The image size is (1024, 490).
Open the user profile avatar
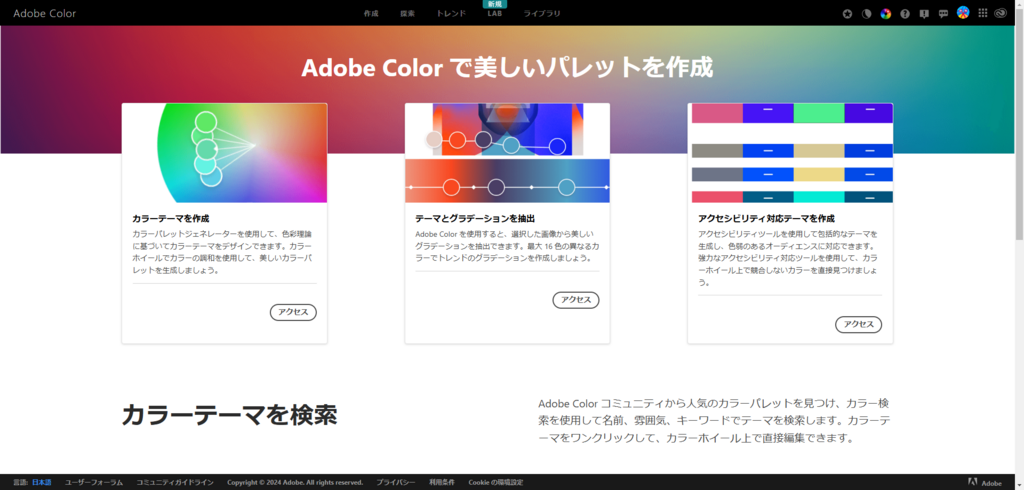click(963, 12)
